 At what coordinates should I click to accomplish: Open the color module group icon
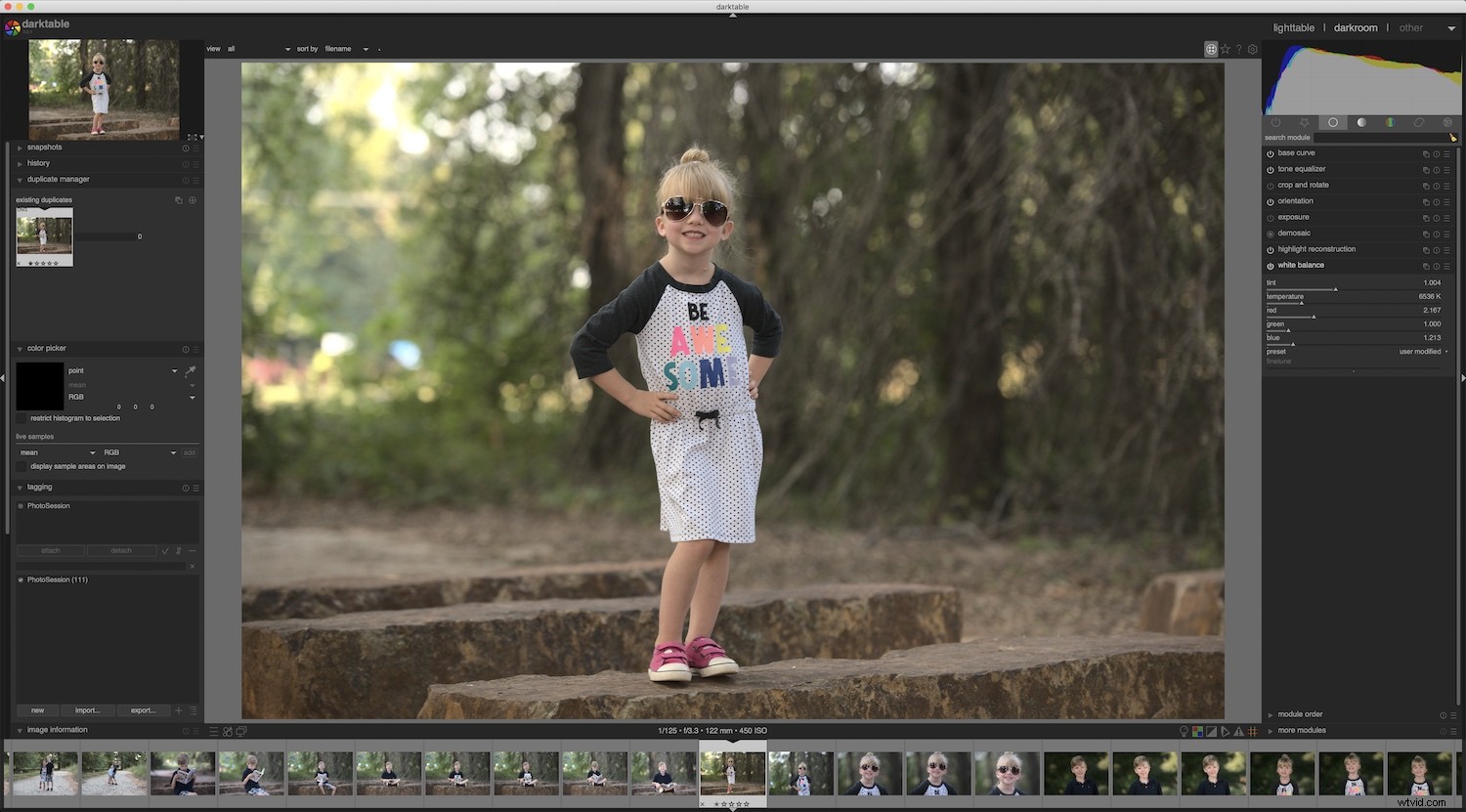click(1391, 122)
